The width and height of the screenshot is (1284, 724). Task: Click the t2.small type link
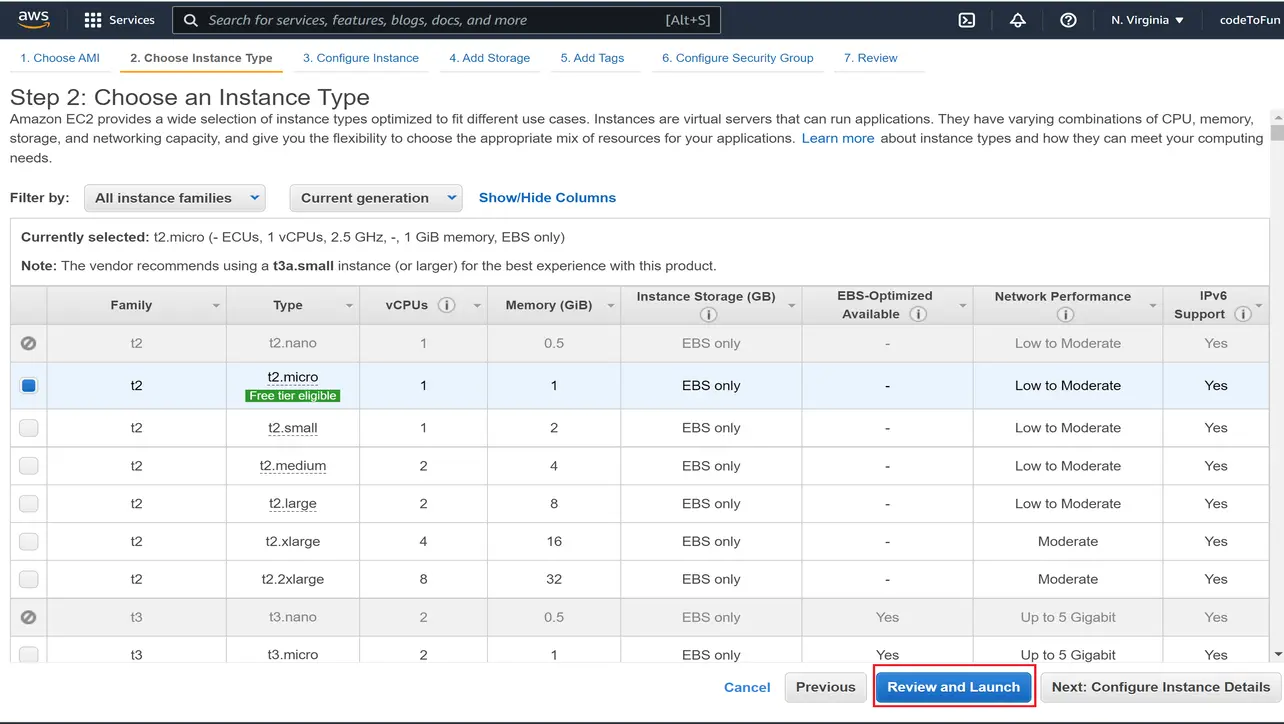point(292,428)
